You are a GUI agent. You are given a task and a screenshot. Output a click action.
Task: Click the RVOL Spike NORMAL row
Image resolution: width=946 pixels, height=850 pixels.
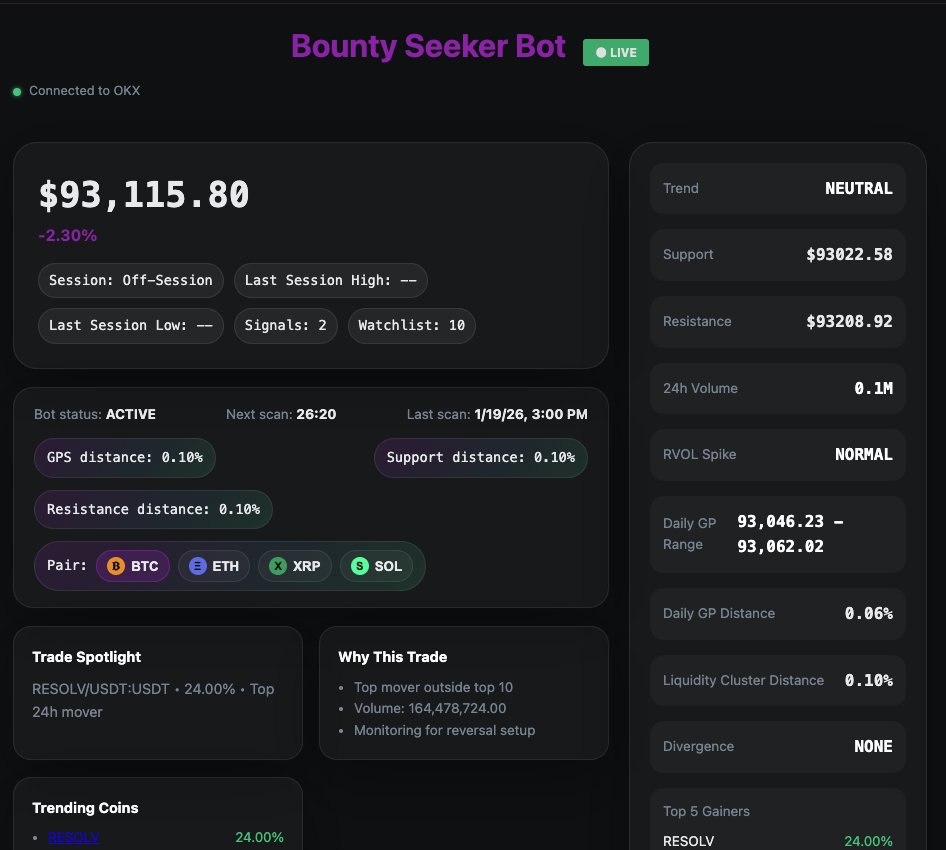pos(778,455)
